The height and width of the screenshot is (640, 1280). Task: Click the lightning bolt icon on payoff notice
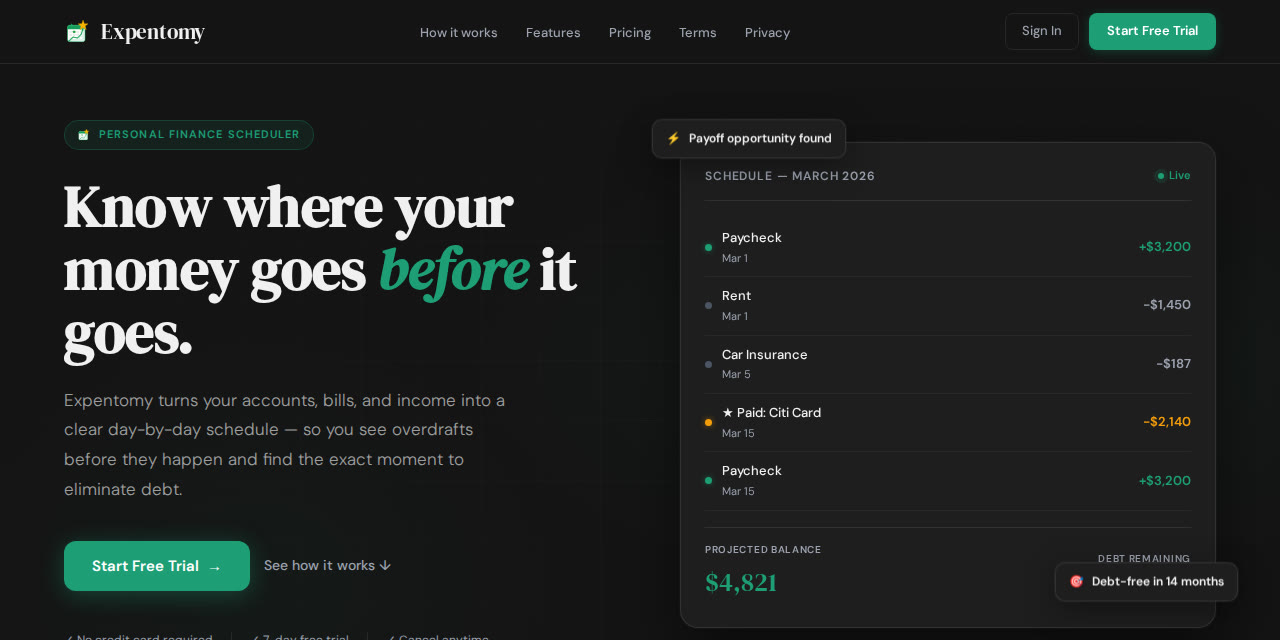673,138
